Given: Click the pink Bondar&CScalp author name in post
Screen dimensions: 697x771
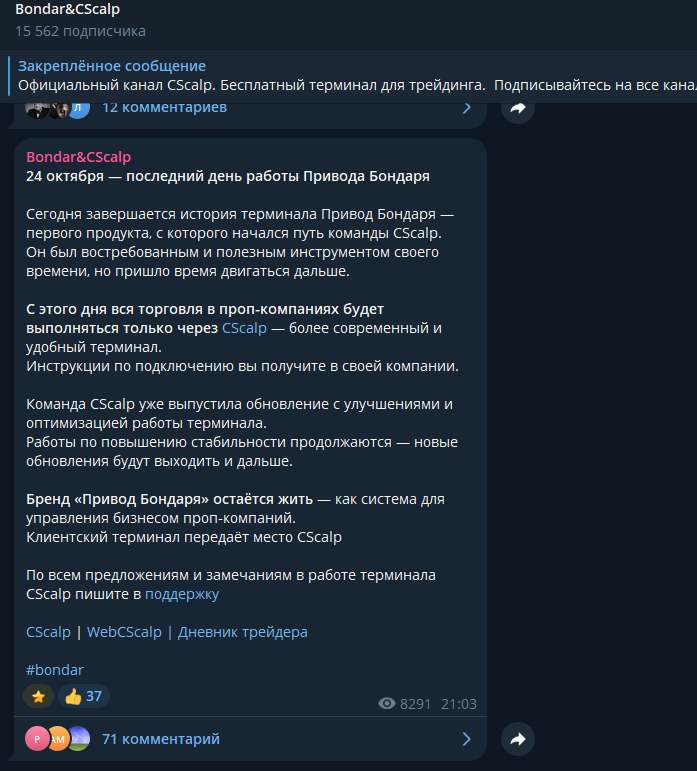Looking at the screenshot, I should tap(79, 157).
